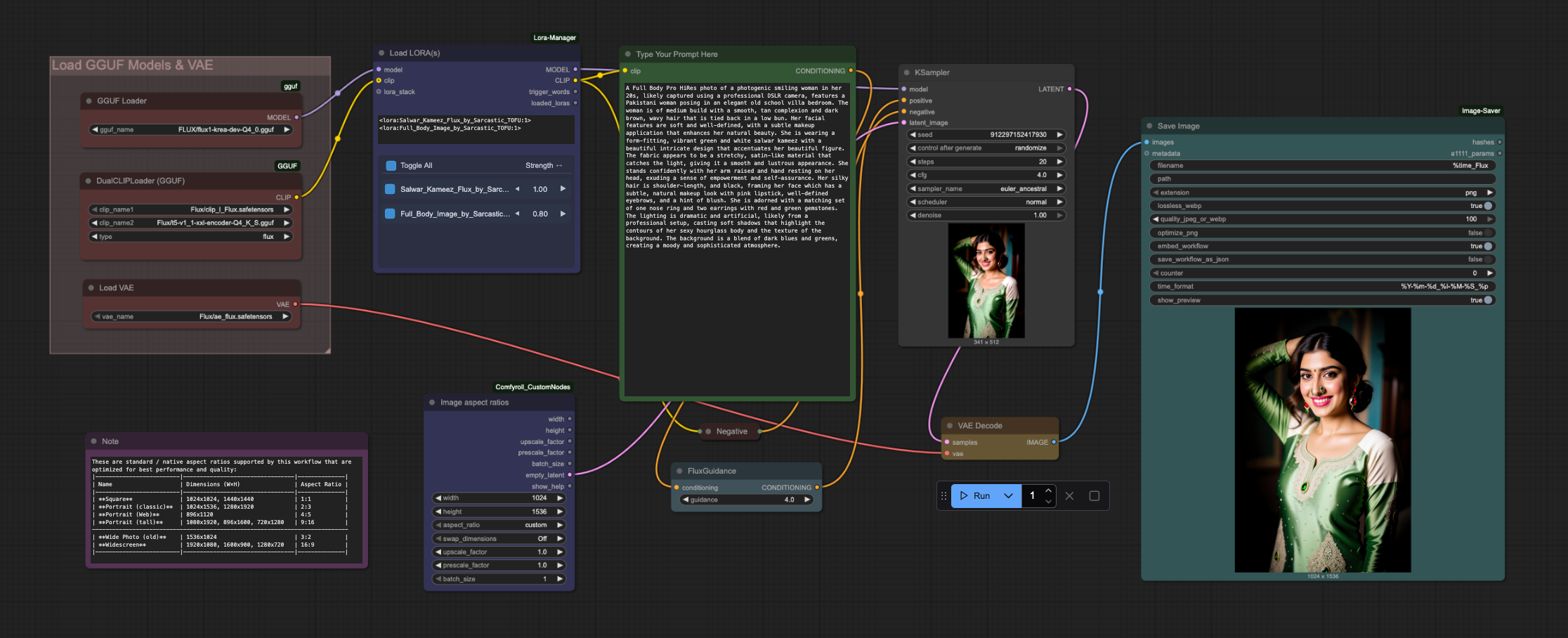Click the square clear-queue icon
Viewport: 1568px width, 638px height.
tap(1094, 496)
